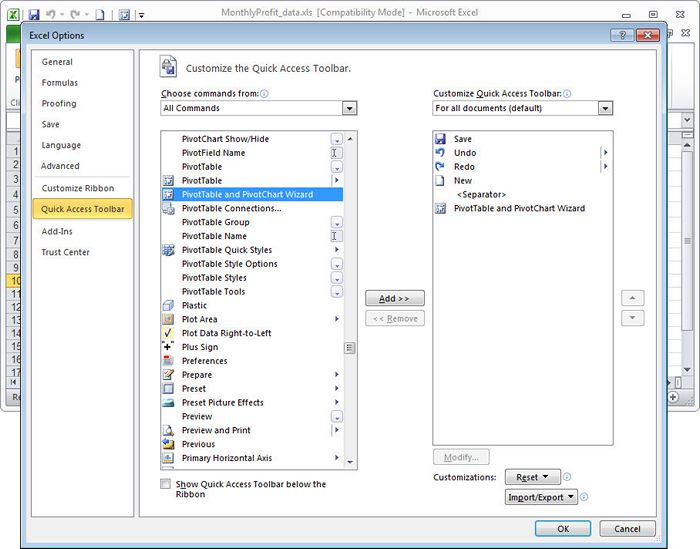Select the Preset Picture Effects icon
Image resolution: width=700 pixels, height=549 pixels.
pos(168,403)
